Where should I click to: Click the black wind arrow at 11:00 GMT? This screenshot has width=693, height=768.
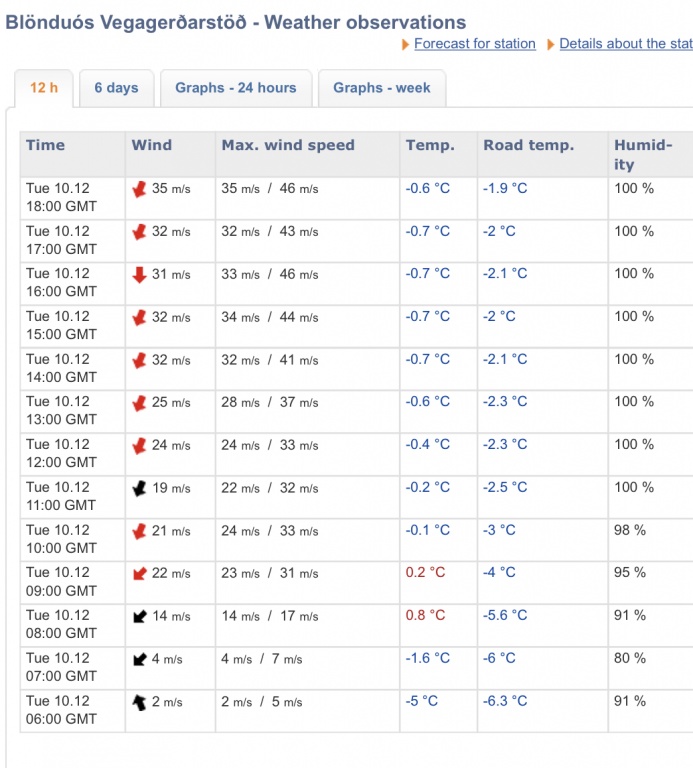tap(139, 488)
